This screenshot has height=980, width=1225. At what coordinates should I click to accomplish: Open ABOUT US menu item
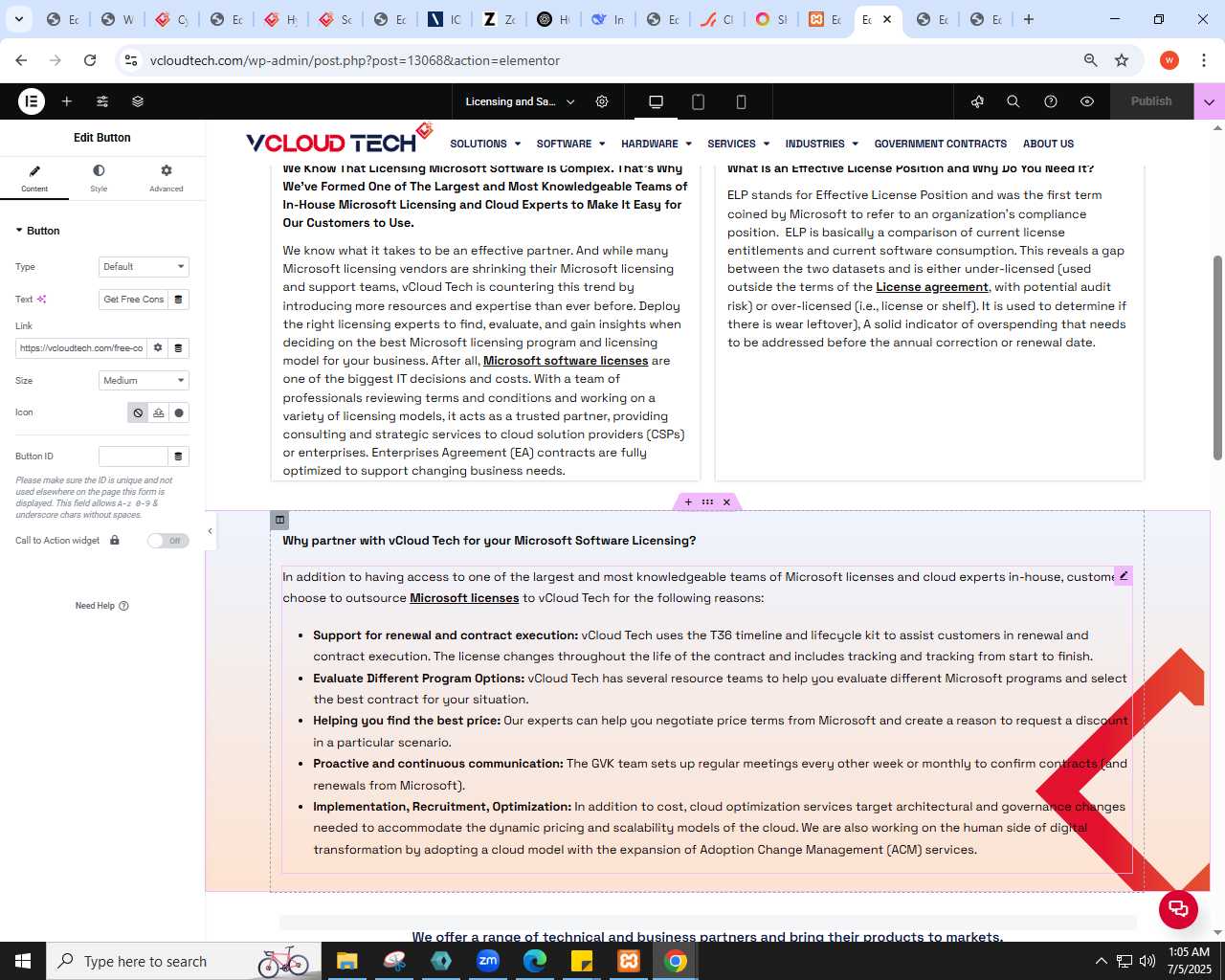coord(1048,144)
